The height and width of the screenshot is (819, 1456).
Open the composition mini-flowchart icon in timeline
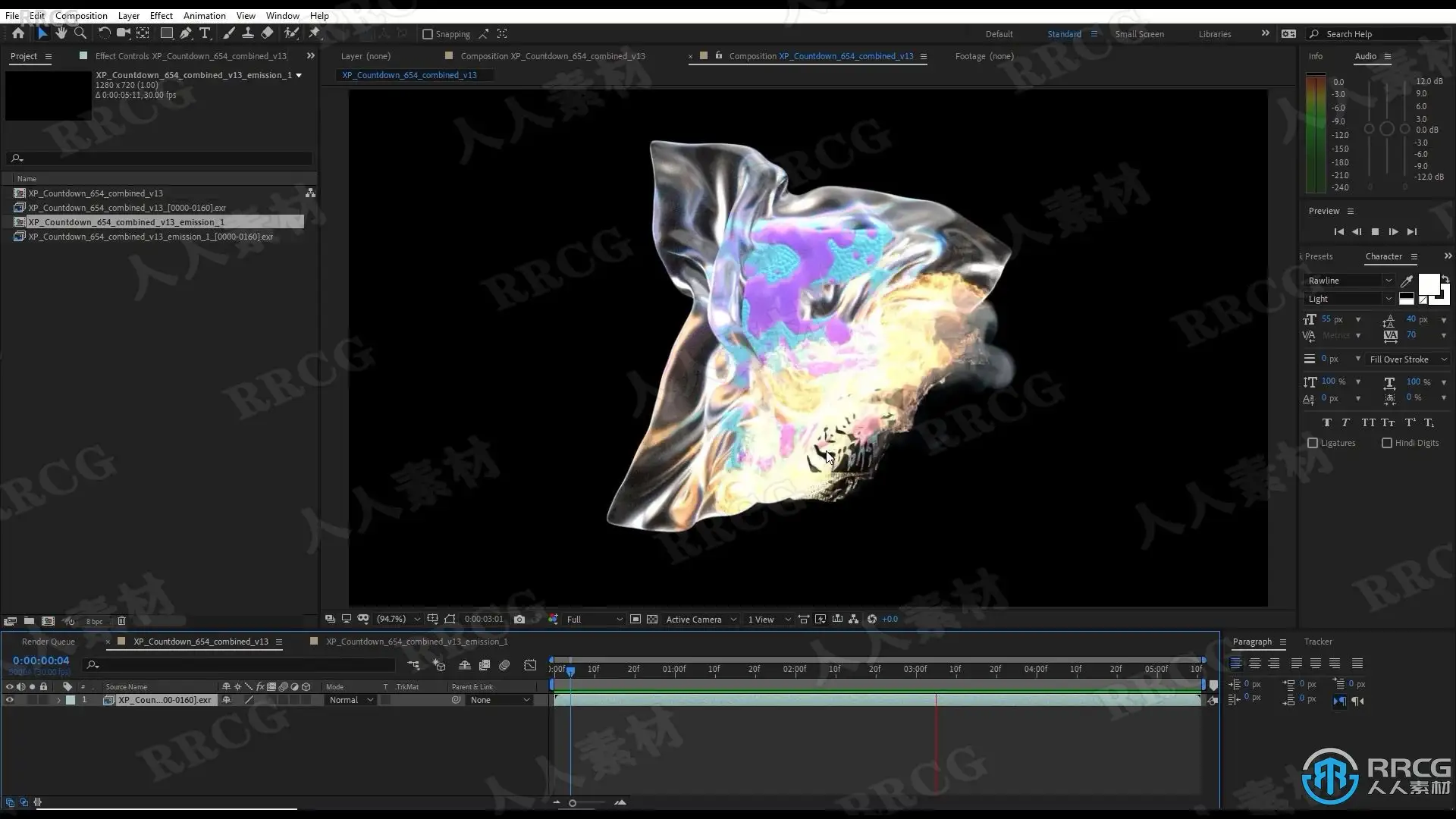coord(413,665)
